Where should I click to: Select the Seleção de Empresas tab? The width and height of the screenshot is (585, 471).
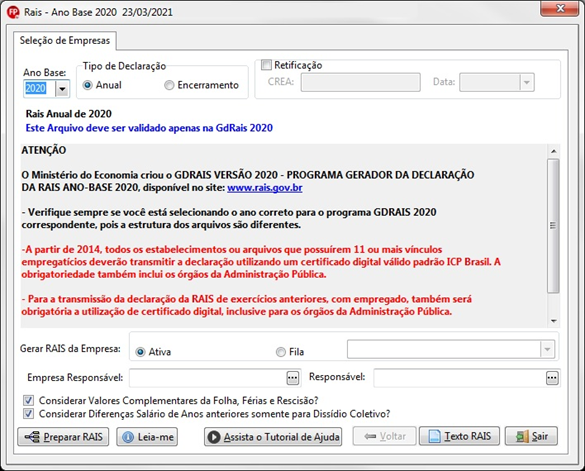65,40
